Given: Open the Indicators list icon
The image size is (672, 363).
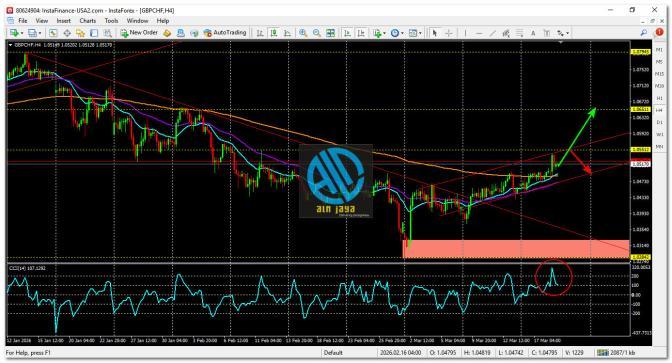Looking at the screenshot, I should 377,33.
